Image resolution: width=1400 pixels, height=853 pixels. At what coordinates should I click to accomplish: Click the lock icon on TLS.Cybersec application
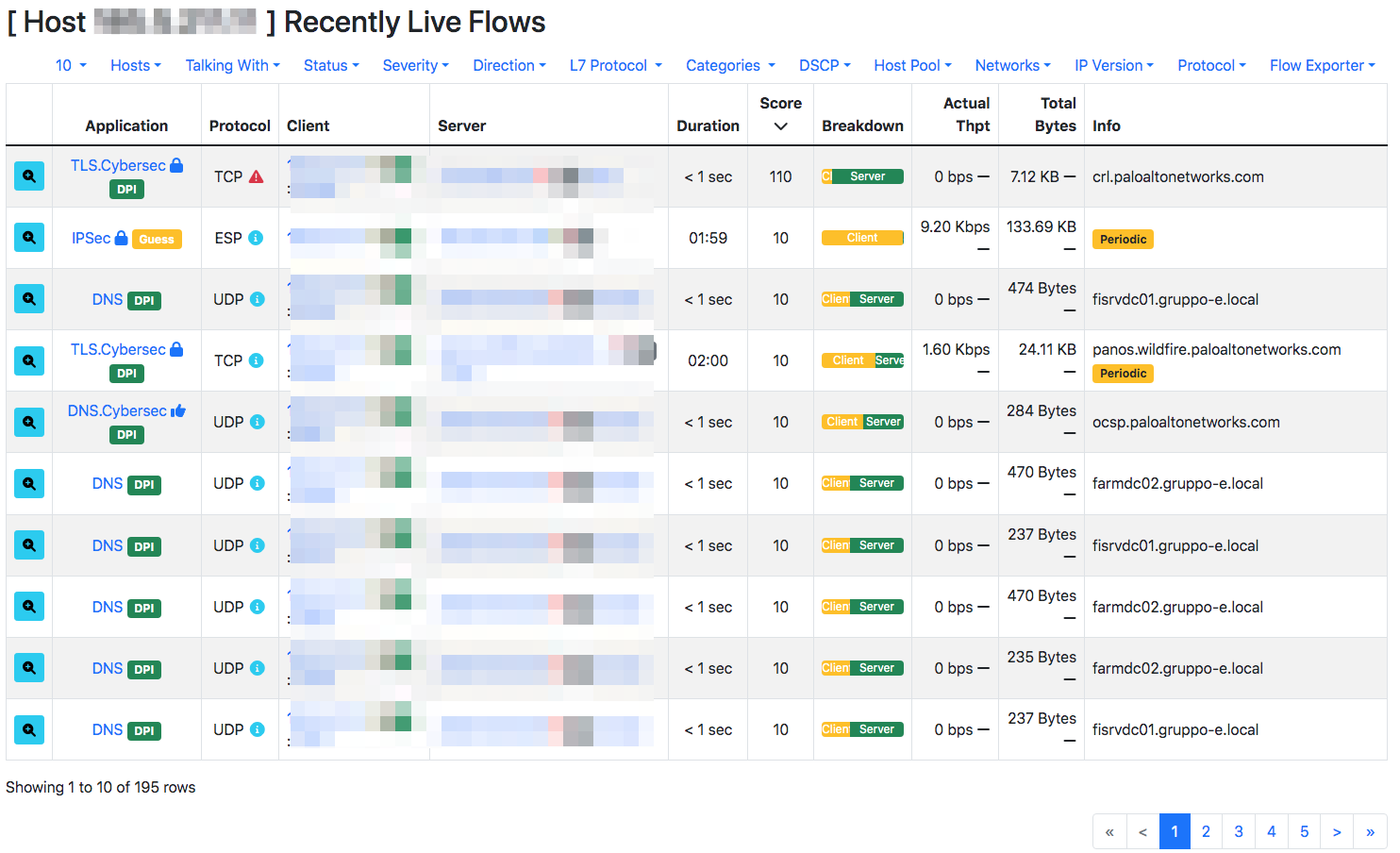176,163
